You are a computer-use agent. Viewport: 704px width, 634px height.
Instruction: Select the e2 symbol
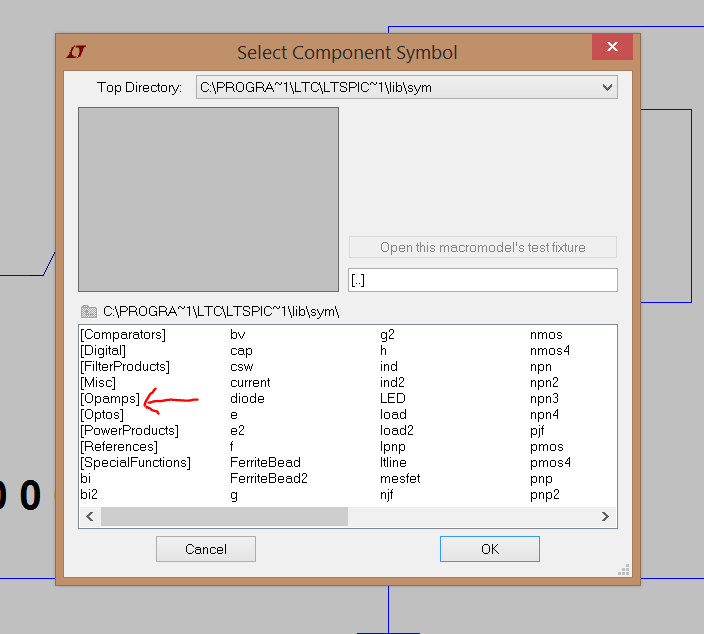pos(237,431)
